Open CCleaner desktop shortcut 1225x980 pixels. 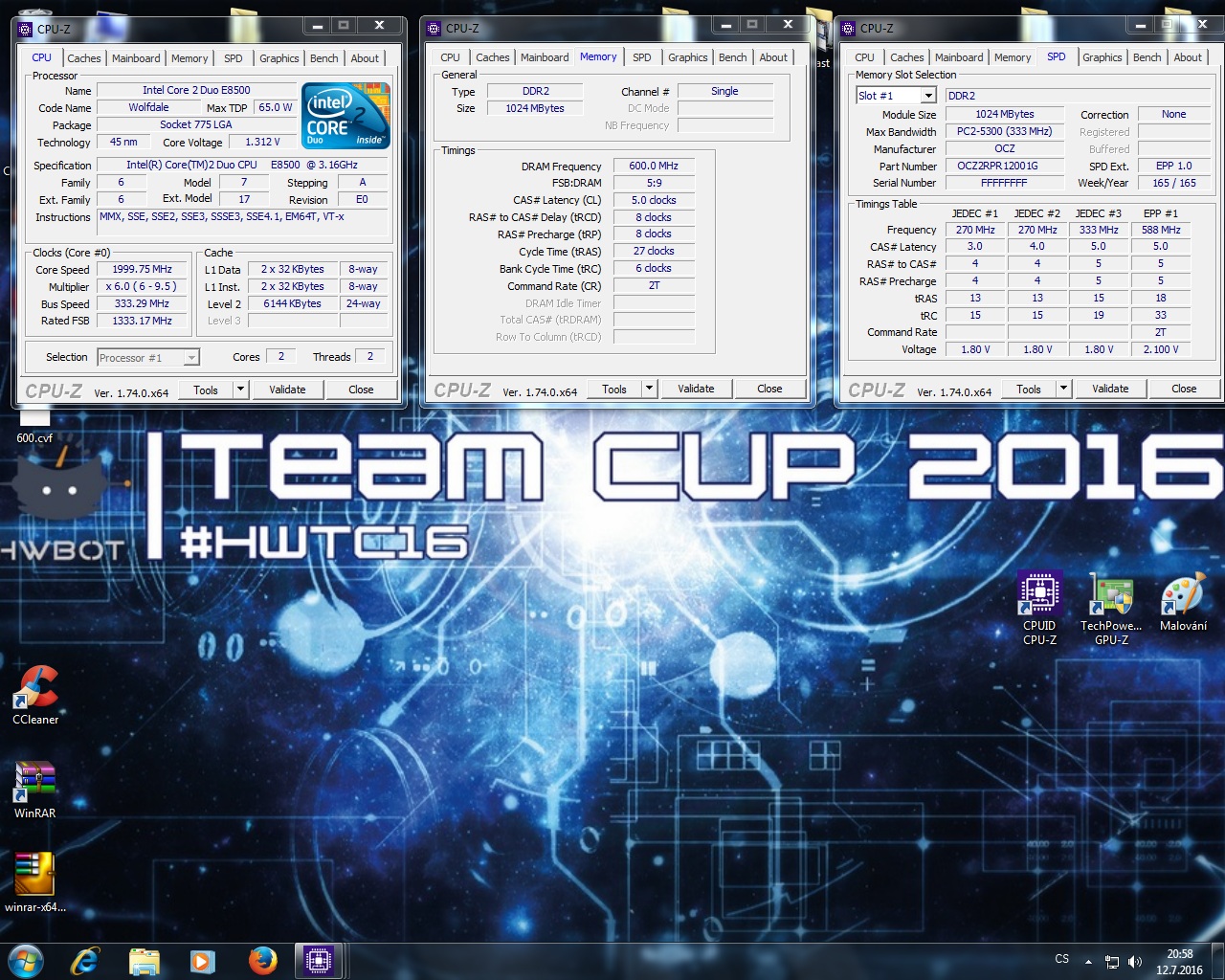(x=35, y=695)
